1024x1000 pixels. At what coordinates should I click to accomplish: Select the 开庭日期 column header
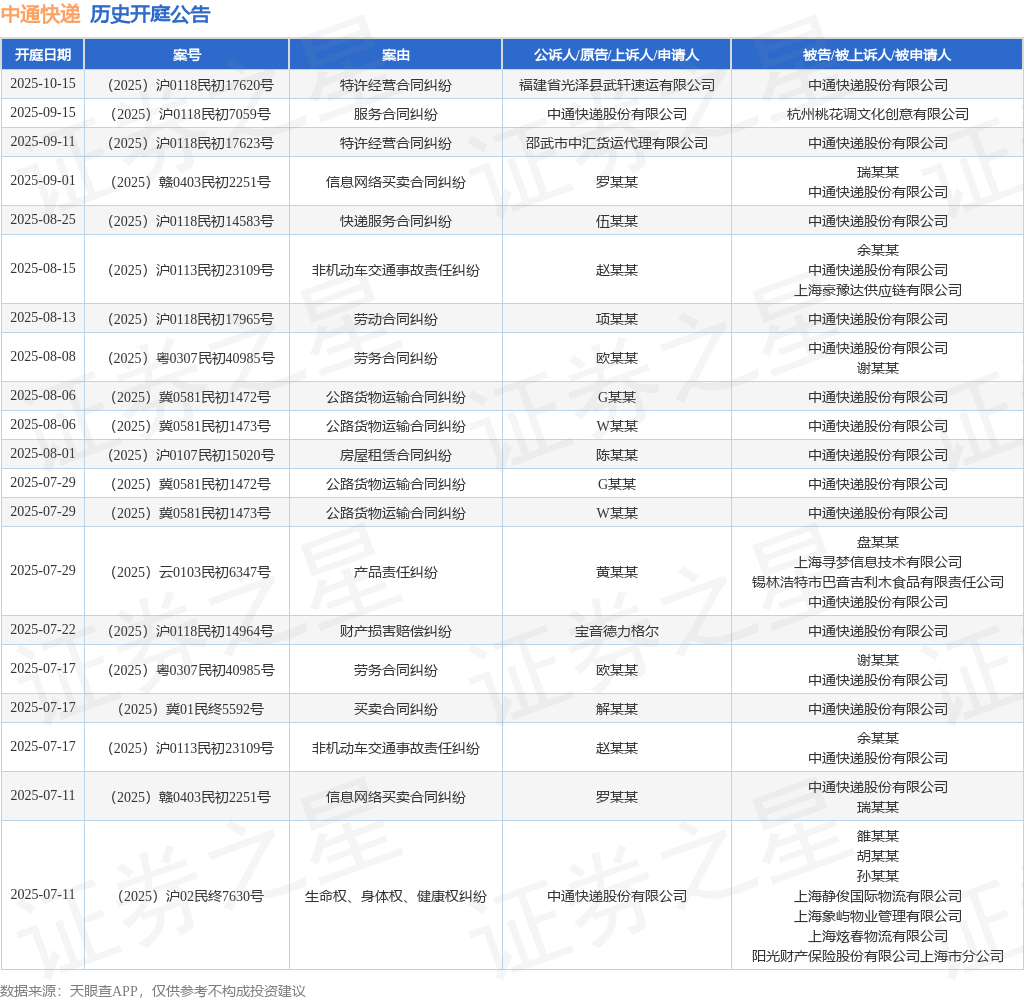43,55
